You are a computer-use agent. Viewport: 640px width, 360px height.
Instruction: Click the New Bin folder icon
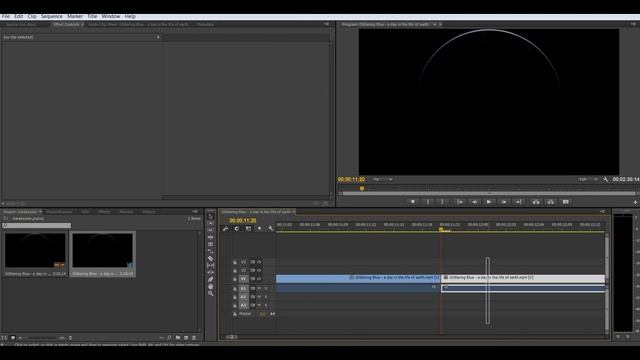click(x=178, y=338)
